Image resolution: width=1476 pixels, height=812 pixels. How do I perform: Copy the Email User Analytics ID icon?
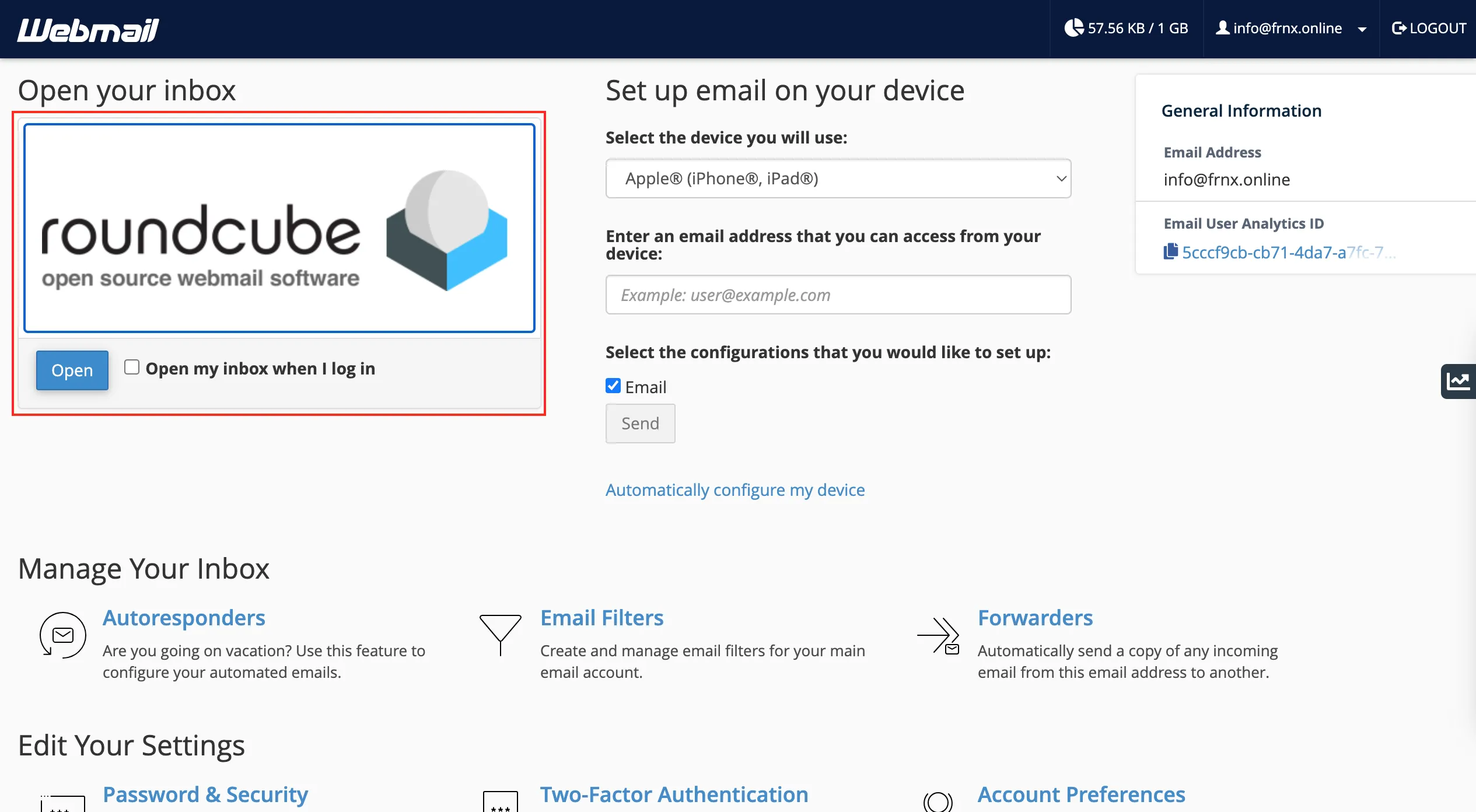tap(1171, 251)
